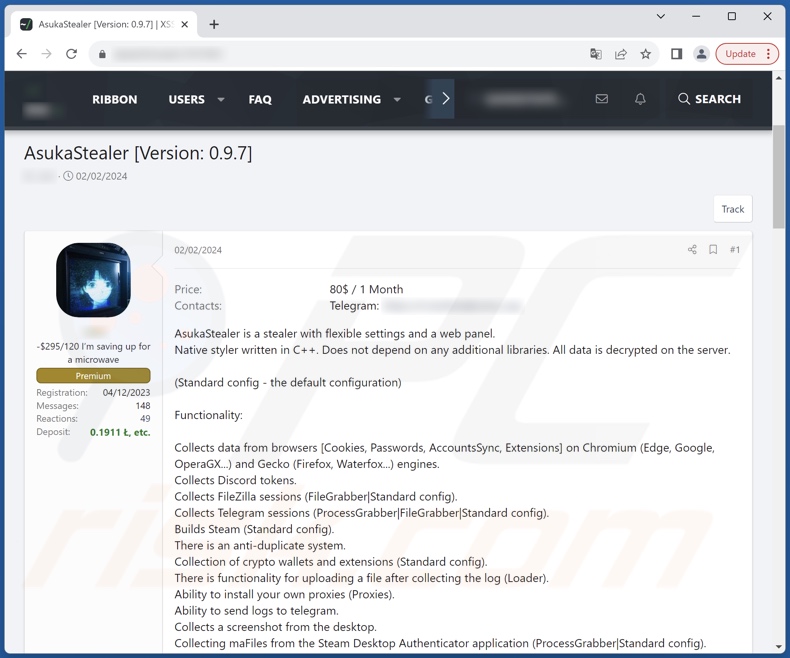Click the '80$ / 1 Month' price text
790x658 pixels.
pos(366,289)
